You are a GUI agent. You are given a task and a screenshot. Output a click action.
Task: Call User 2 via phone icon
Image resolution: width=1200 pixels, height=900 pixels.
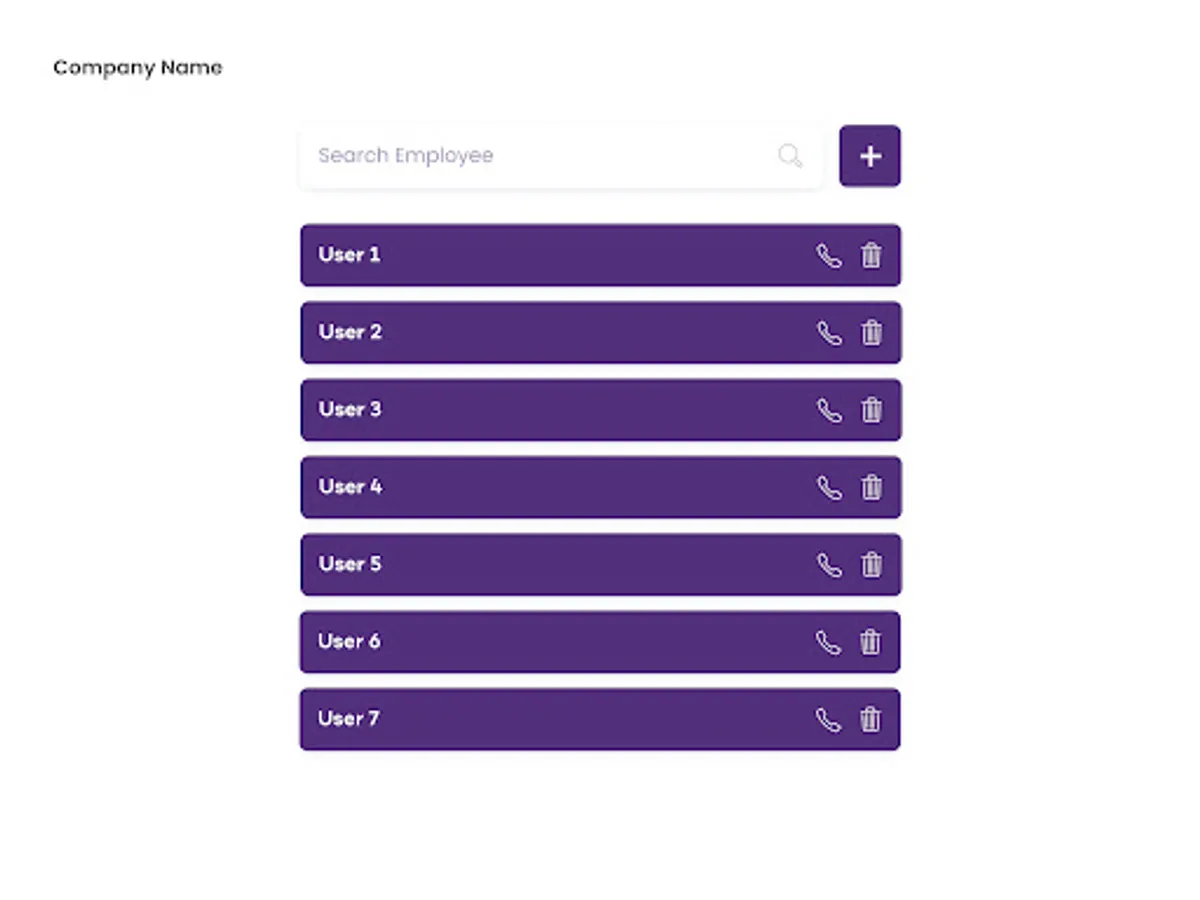point(829,333)
